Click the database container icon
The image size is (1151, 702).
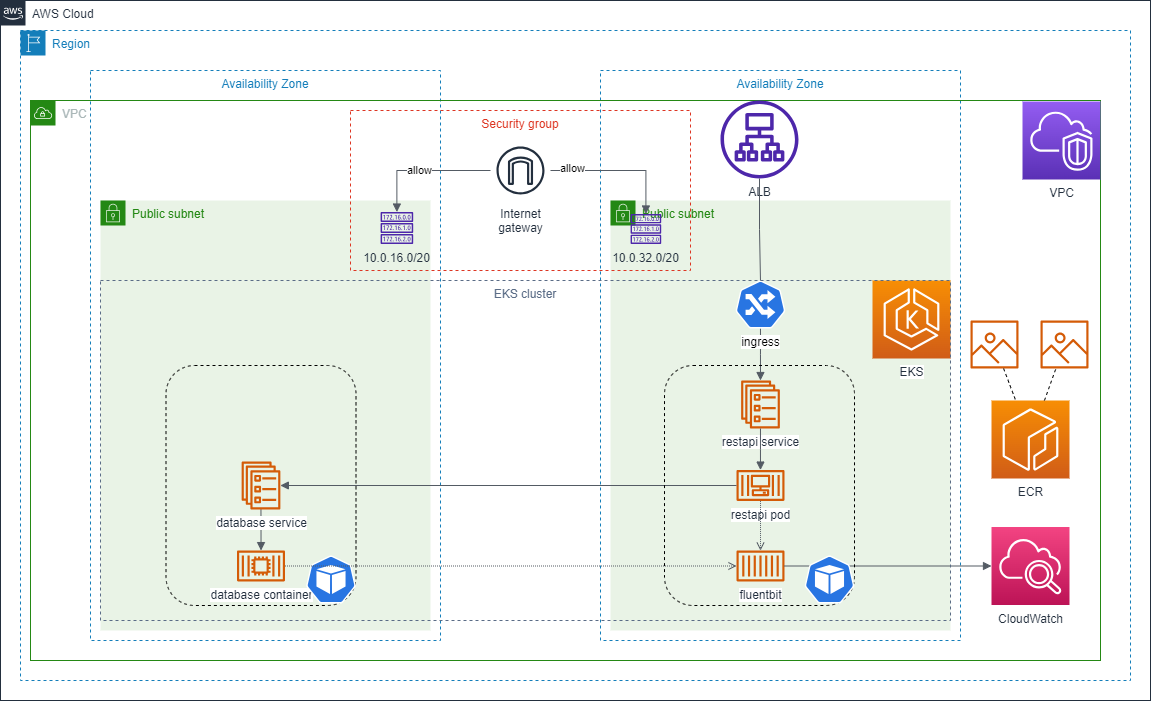coord(260,565)
